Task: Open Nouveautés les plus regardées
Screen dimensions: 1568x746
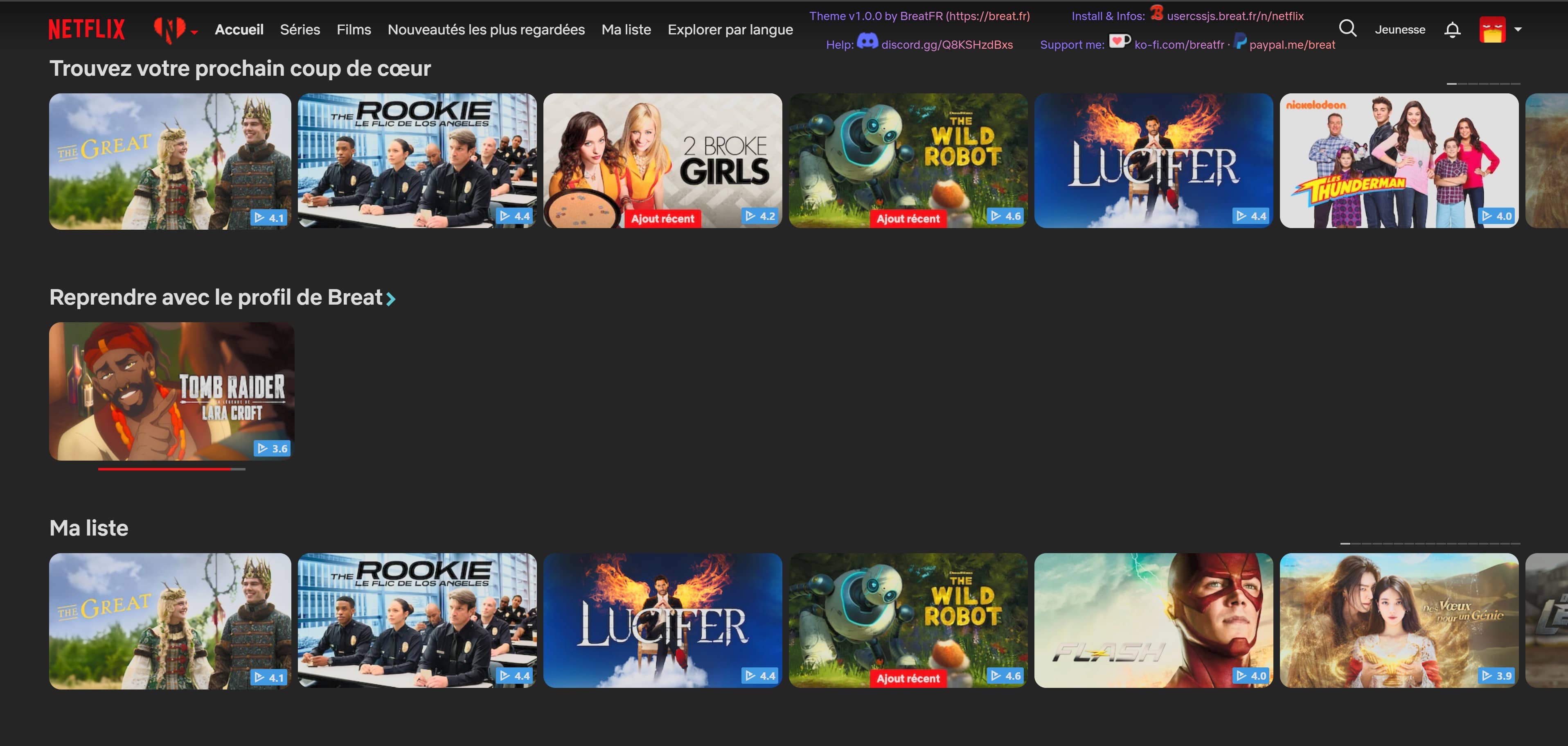Action: pyautogui.click(x=487, y=29)
